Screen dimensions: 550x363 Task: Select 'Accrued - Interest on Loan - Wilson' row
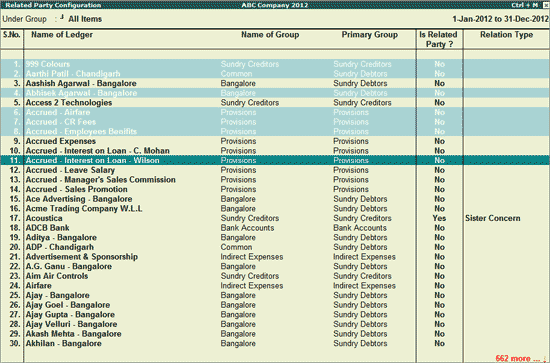(275, 160)
